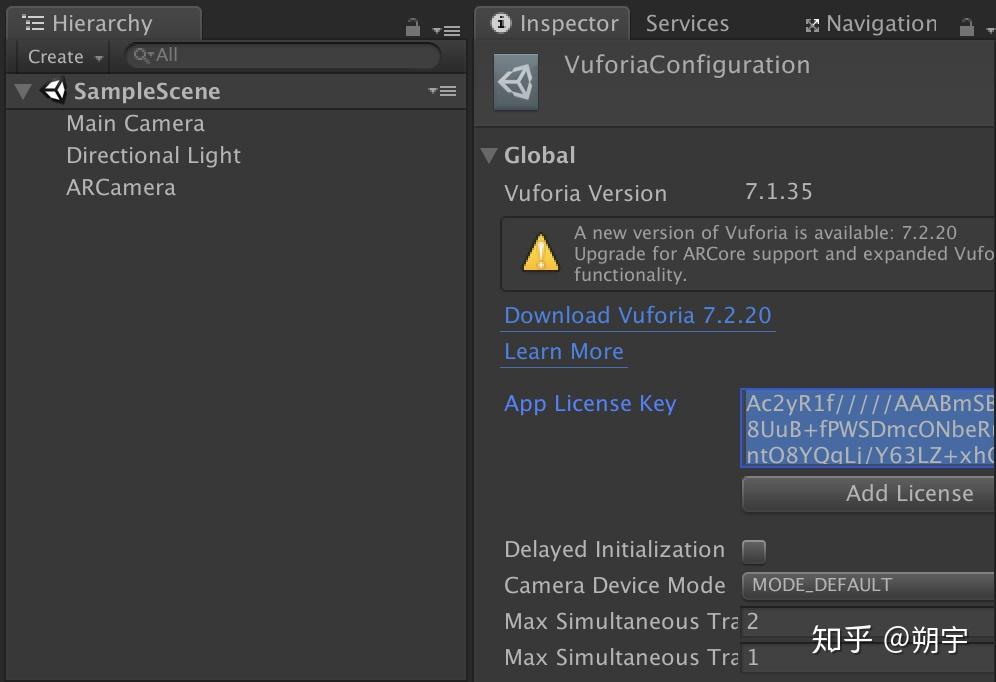Image resolution: width=996 pixels, height=682 pixels.
Task: Open the Camera Device Mode dropdown
Action: point(867,585)
